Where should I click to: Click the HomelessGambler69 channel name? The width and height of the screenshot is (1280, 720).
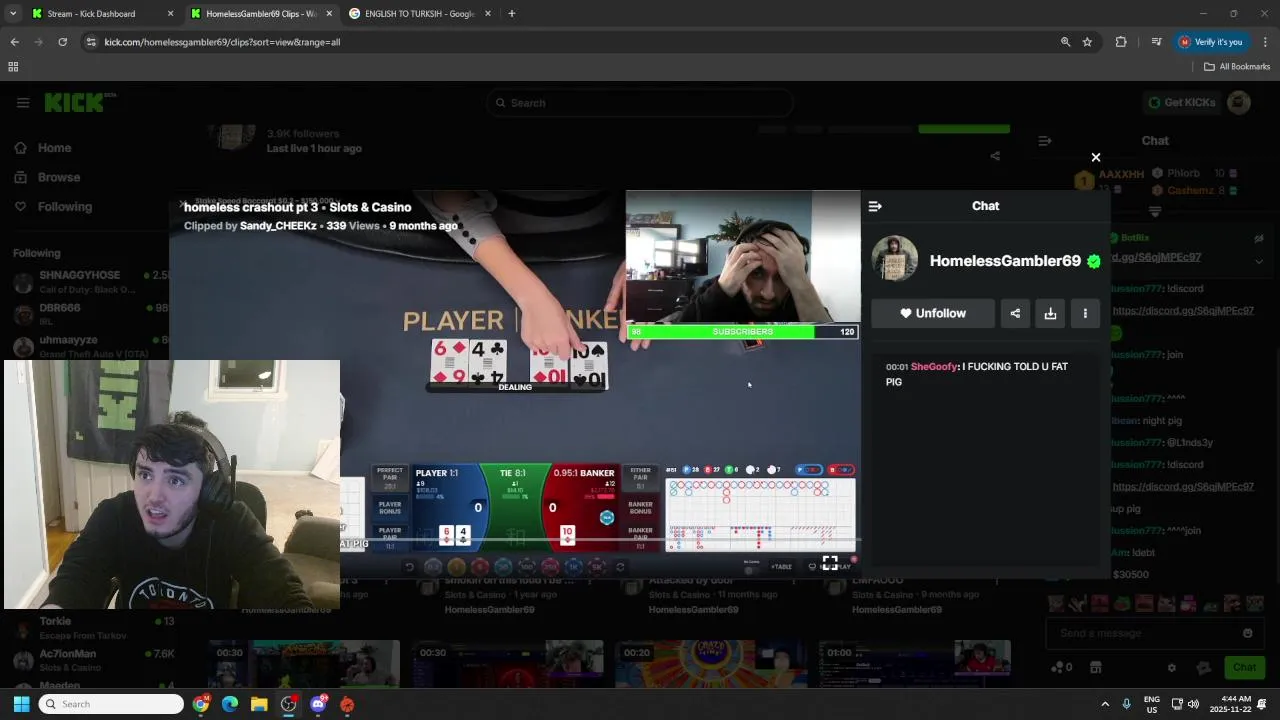point(1005,261)
